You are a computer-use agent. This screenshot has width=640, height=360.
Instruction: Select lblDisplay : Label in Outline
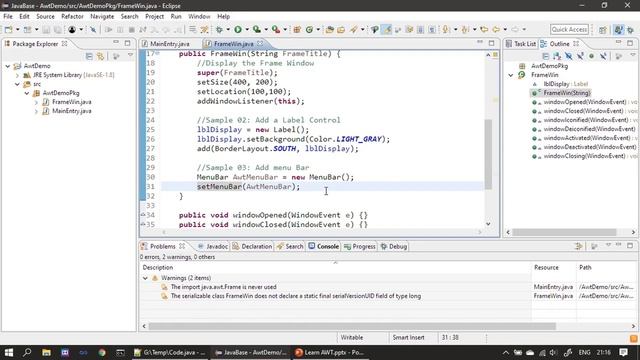[565, 84]
